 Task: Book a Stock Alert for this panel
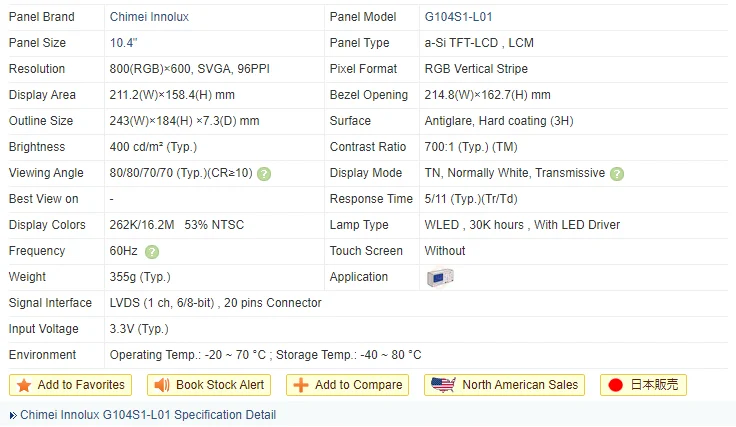click(209, 385)
